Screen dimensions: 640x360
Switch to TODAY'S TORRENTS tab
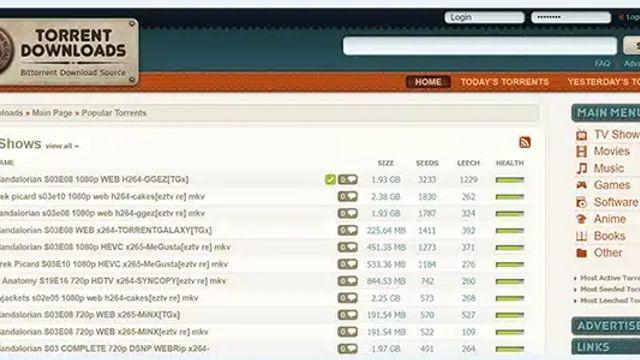[504, 82]
